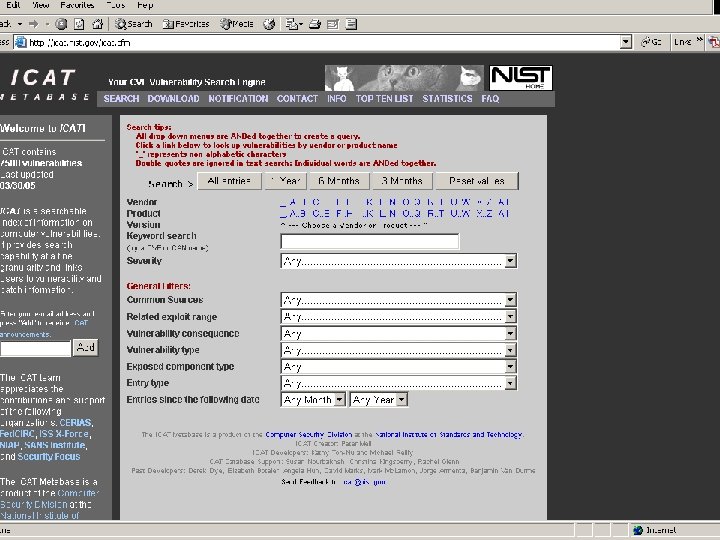The height and width of the screenshot is (540, 720).
Task: Open the Edit menu
Action: pos(13,5)
